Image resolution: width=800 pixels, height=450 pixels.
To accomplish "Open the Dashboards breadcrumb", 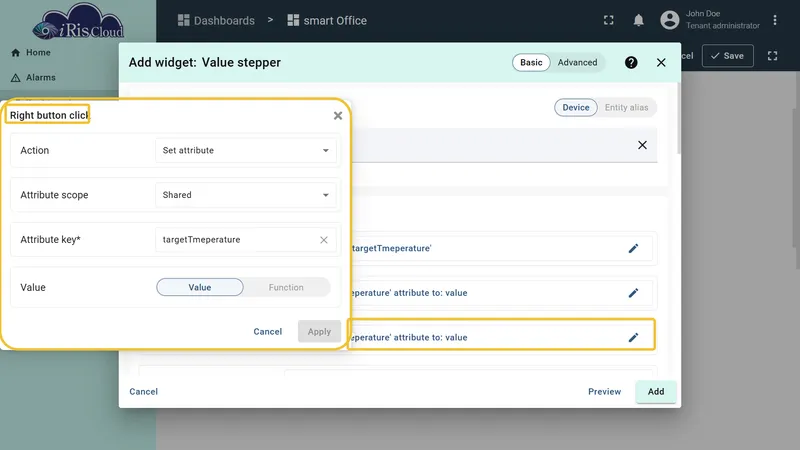I will [216, 20].
